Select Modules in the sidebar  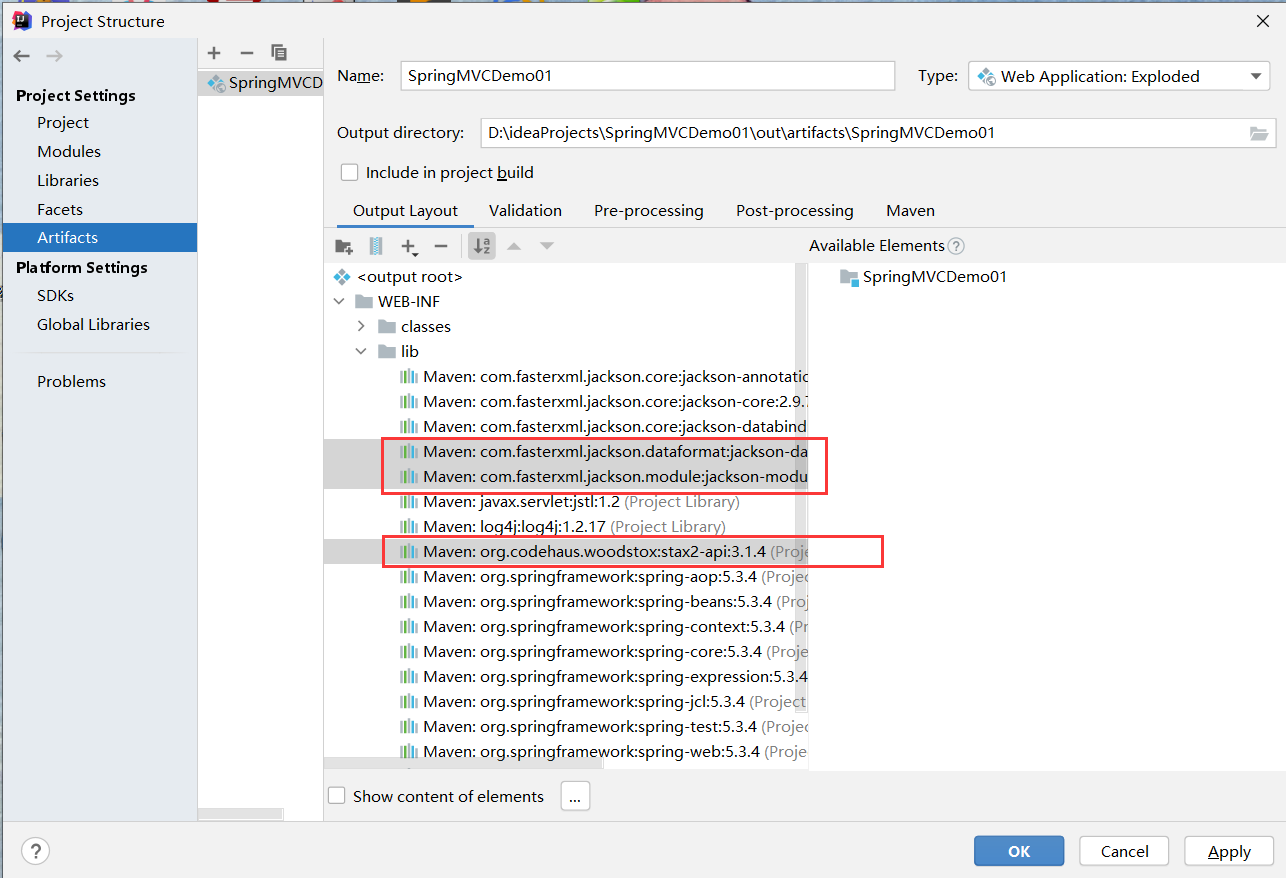[69, 152]
